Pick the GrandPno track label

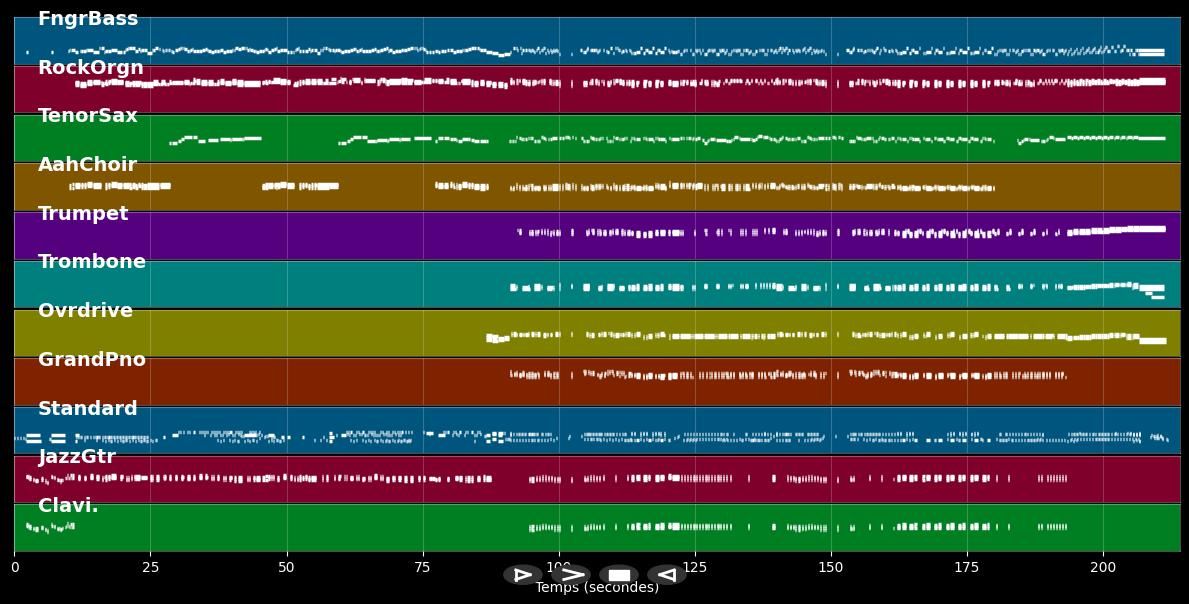point(92,360)
